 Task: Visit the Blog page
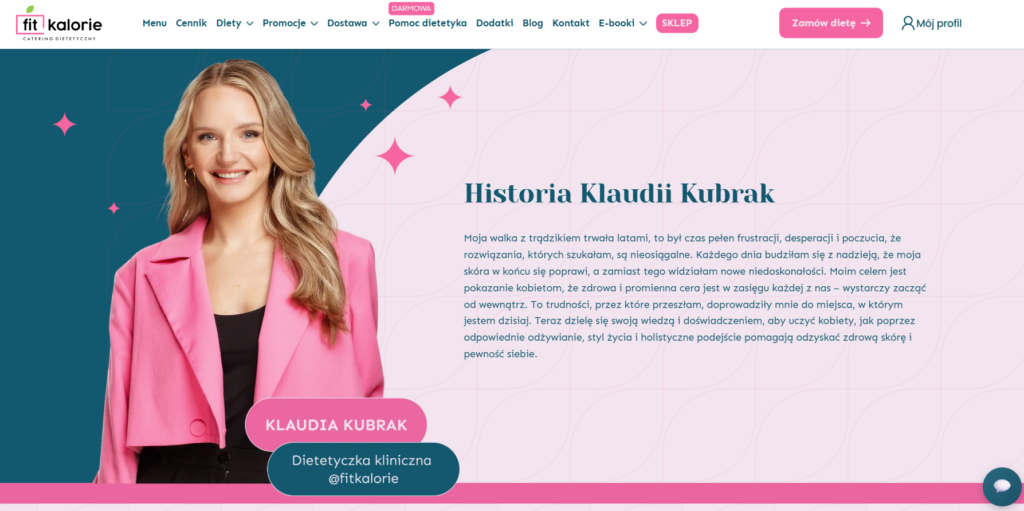tap(533, 24)
